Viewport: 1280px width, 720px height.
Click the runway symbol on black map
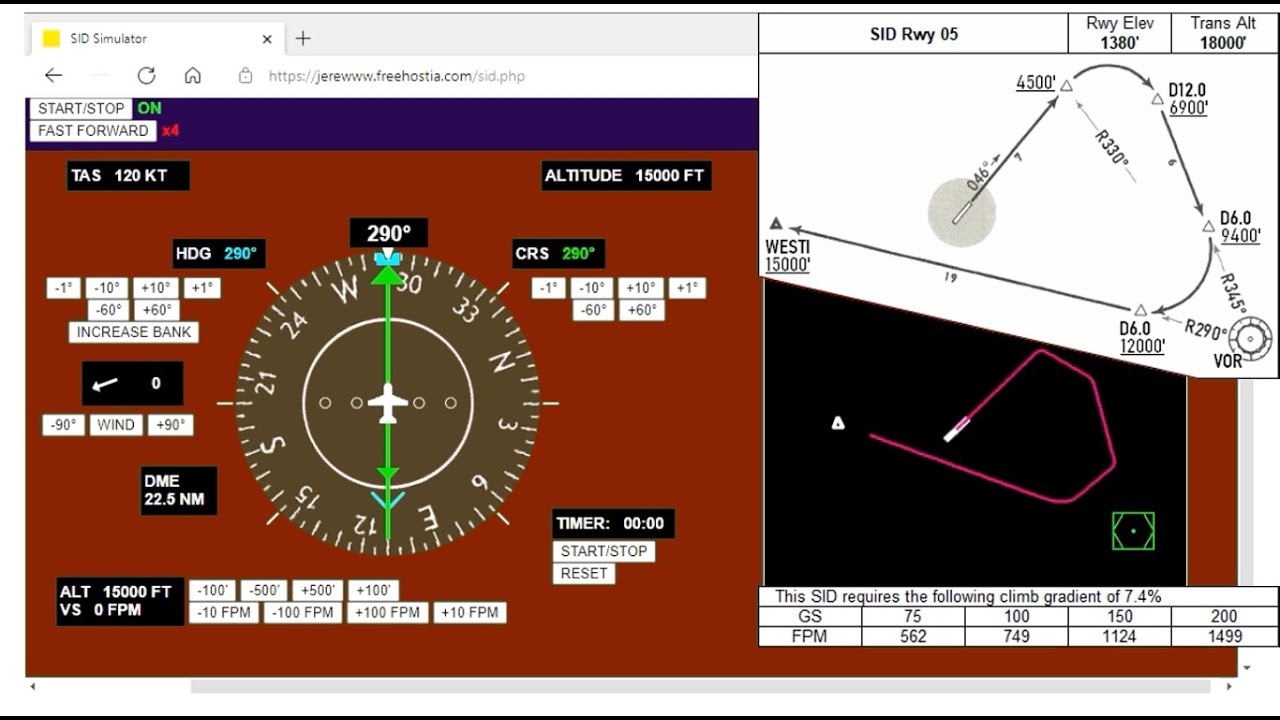tap(957, 429)
